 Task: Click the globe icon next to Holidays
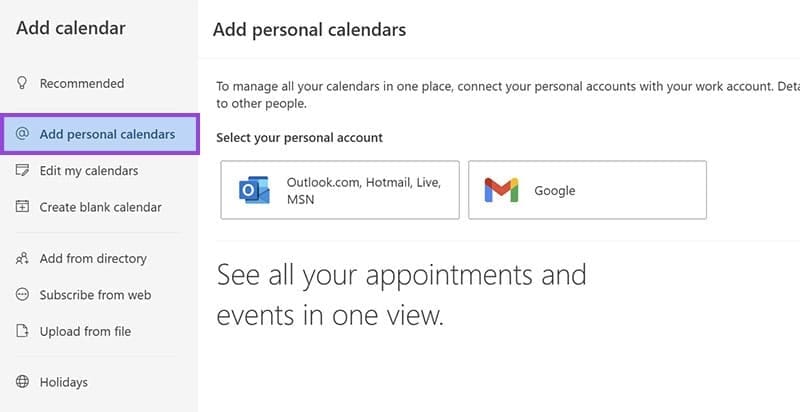(x=22, y=382)
